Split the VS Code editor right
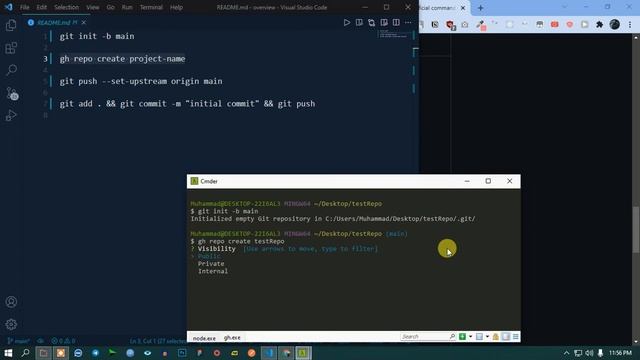The width and height of the screenshot is (640, 360). (396, 22)
